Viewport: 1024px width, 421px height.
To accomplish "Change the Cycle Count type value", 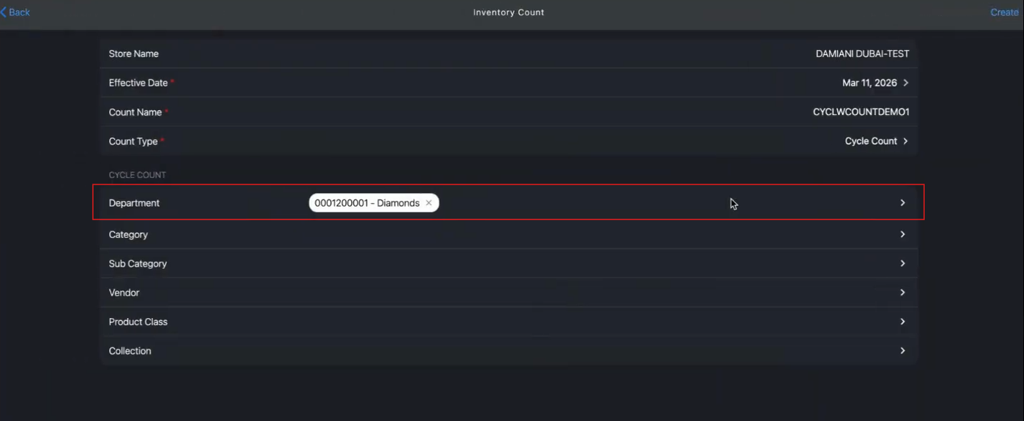I will pos(871,141).
